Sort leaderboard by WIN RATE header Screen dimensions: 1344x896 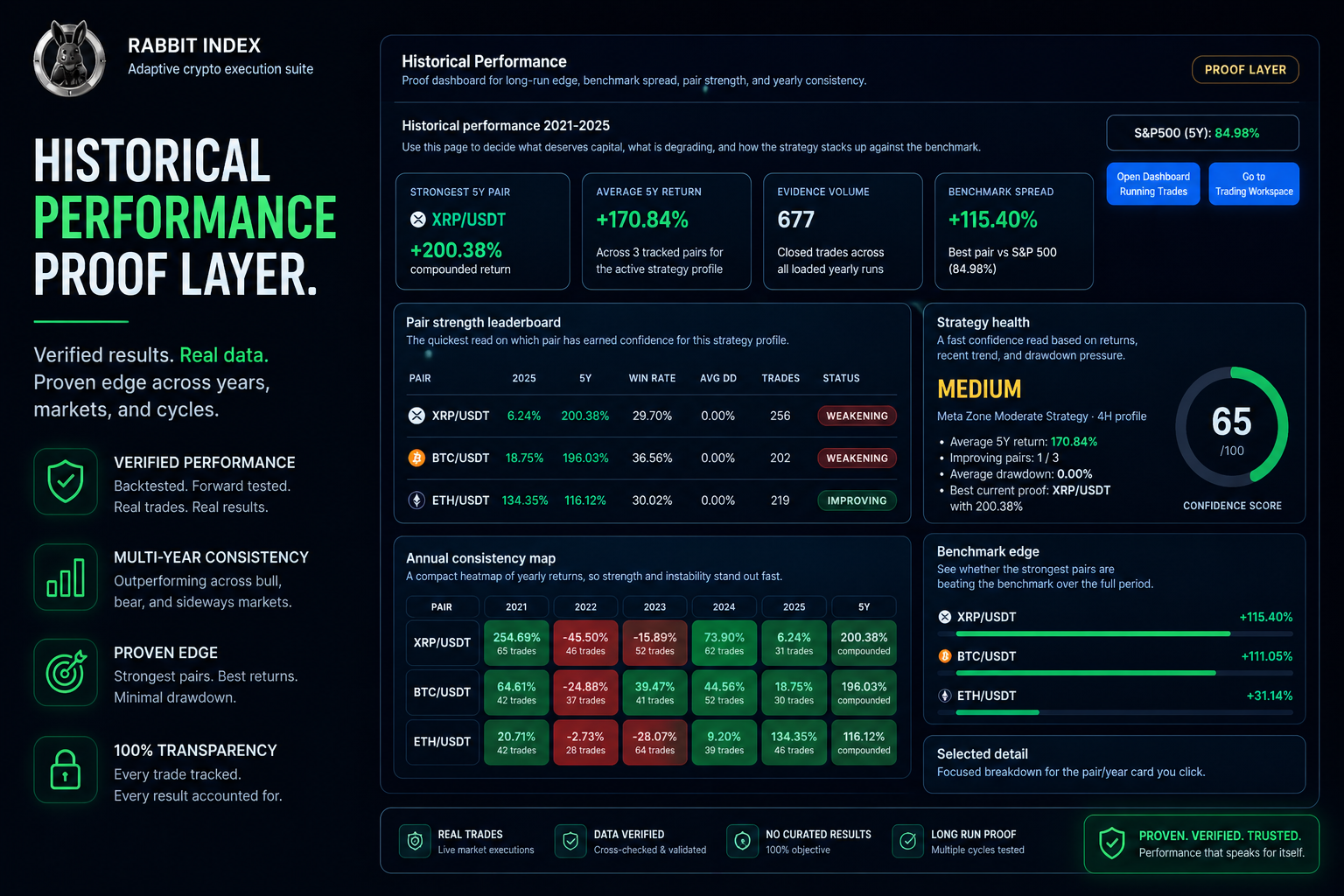pyautogui.click(x=652, y=378)
